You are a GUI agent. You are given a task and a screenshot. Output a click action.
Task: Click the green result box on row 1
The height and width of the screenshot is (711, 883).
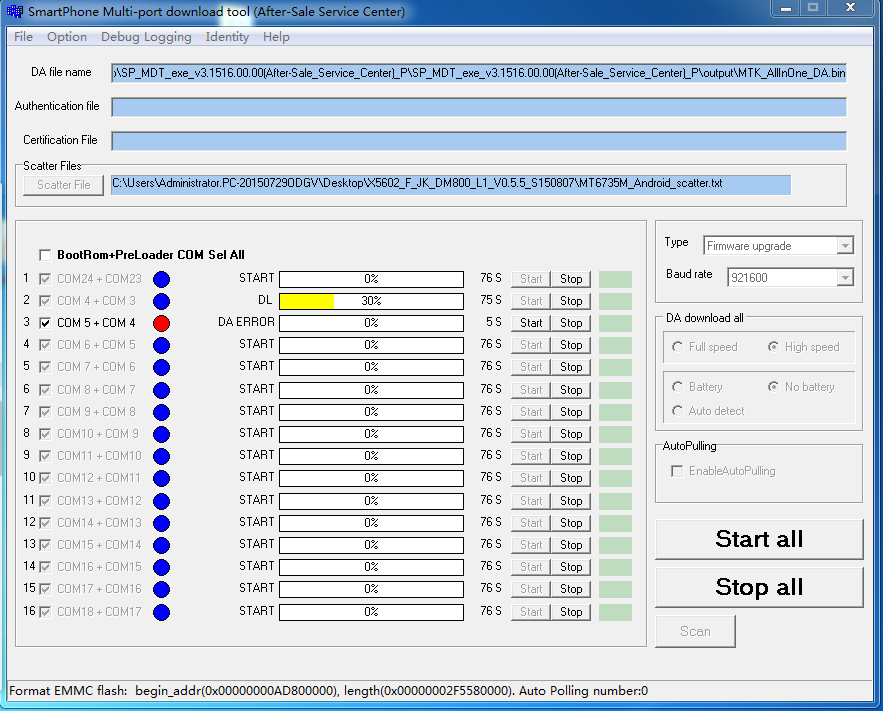coord(615,279)
